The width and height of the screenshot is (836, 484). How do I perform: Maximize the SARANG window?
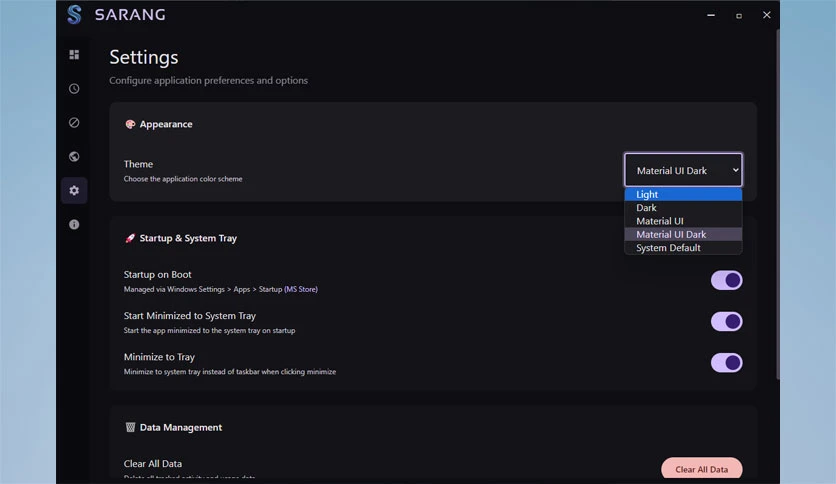pyautogui.click(x=738, y=15)
